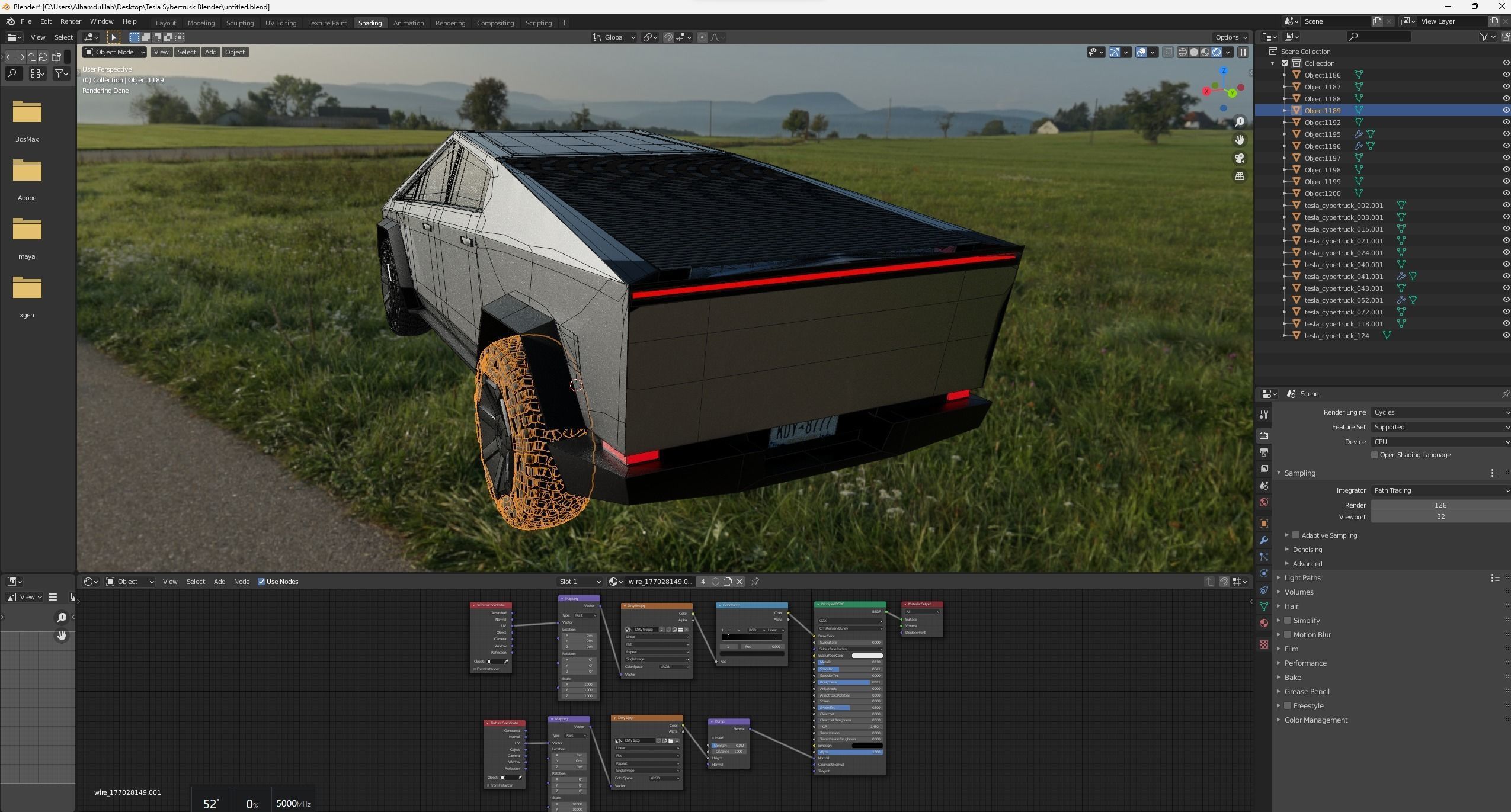Open the Tool properties tab
This screenshot has height=812, width=1511.
1263,415
